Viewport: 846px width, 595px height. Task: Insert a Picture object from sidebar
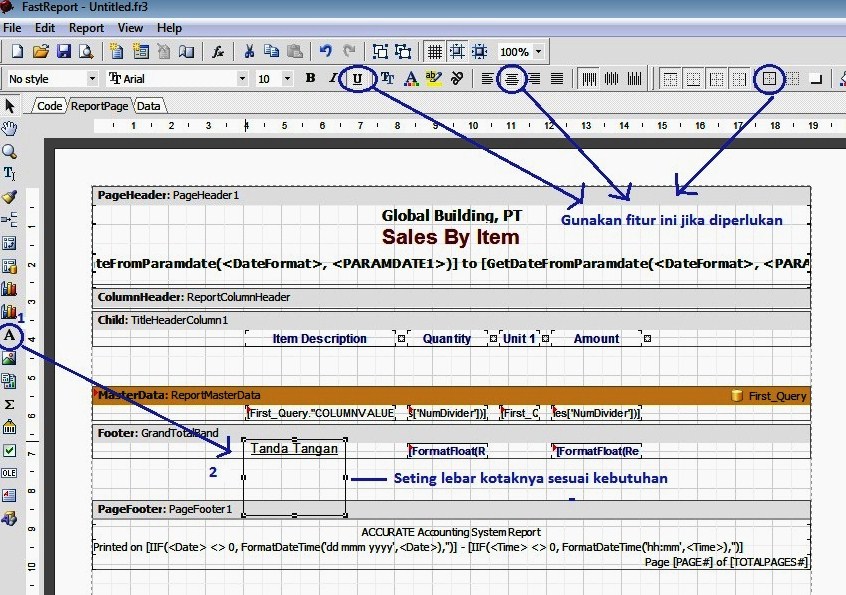pyautogui.click(x=9, y=358)
